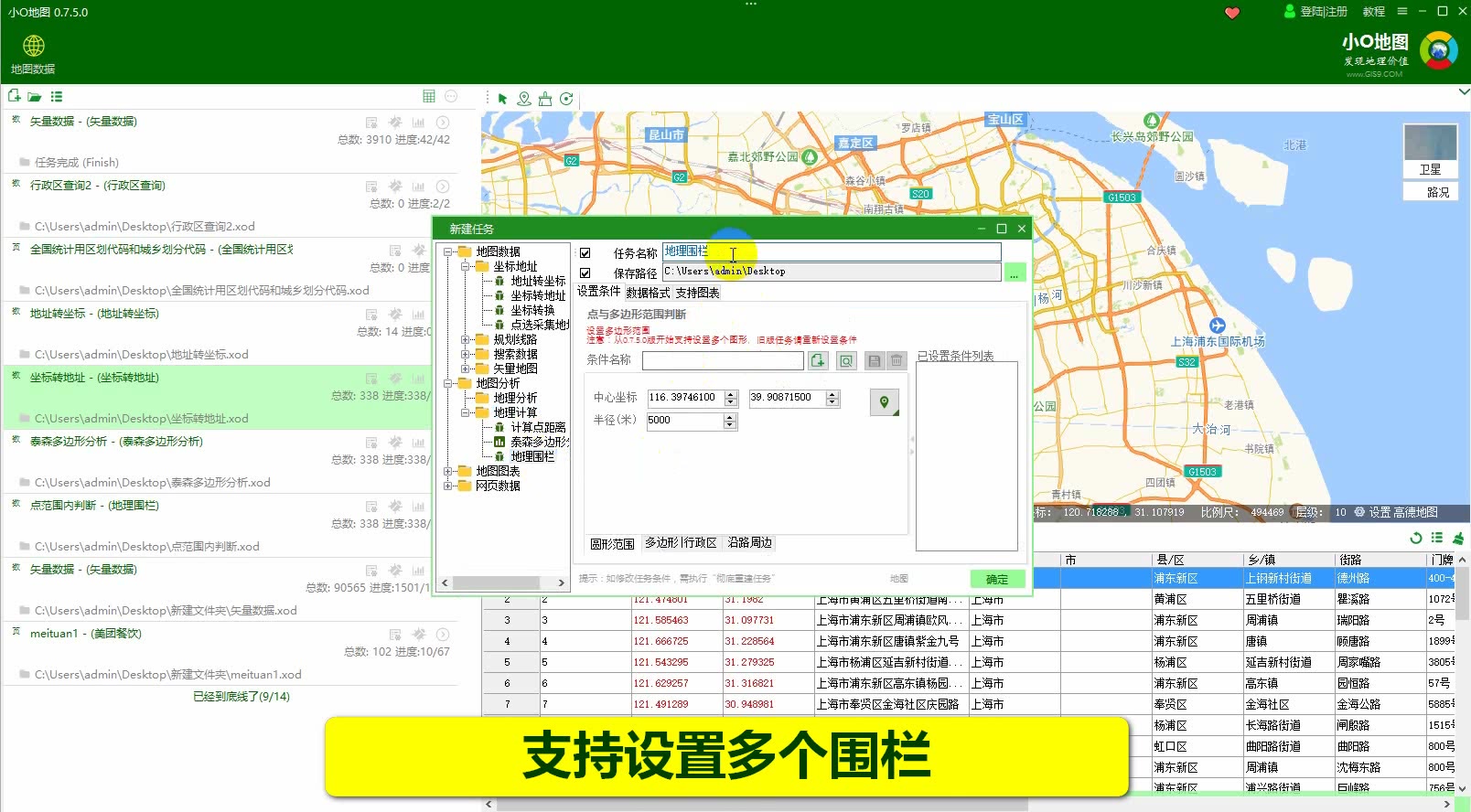This screenshot has width=1471, height=812.
Task: Expand the 搜索数据 tree node
Action: point(466,354)
